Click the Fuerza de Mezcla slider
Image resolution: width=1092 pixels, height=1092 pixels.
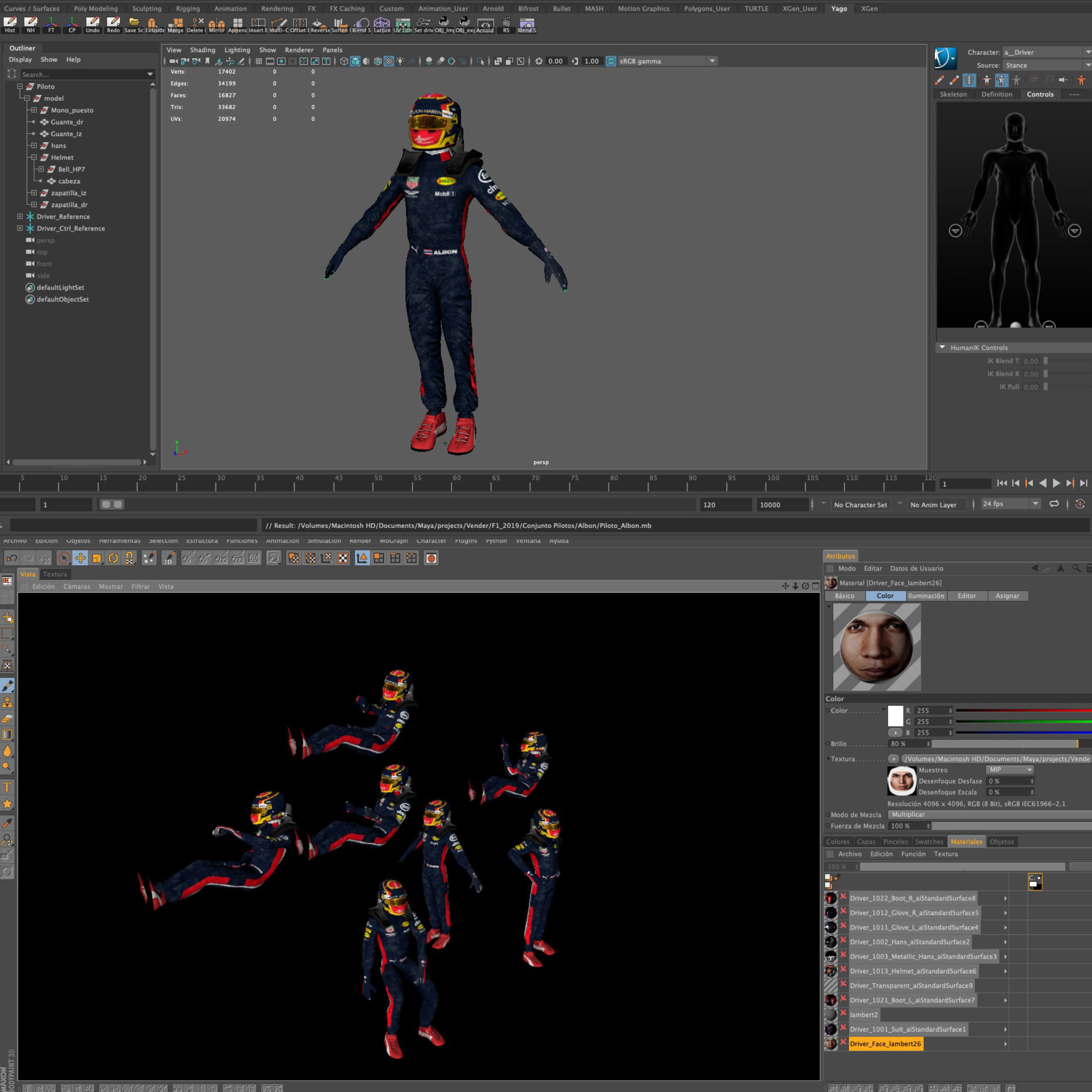[1012, 826]
